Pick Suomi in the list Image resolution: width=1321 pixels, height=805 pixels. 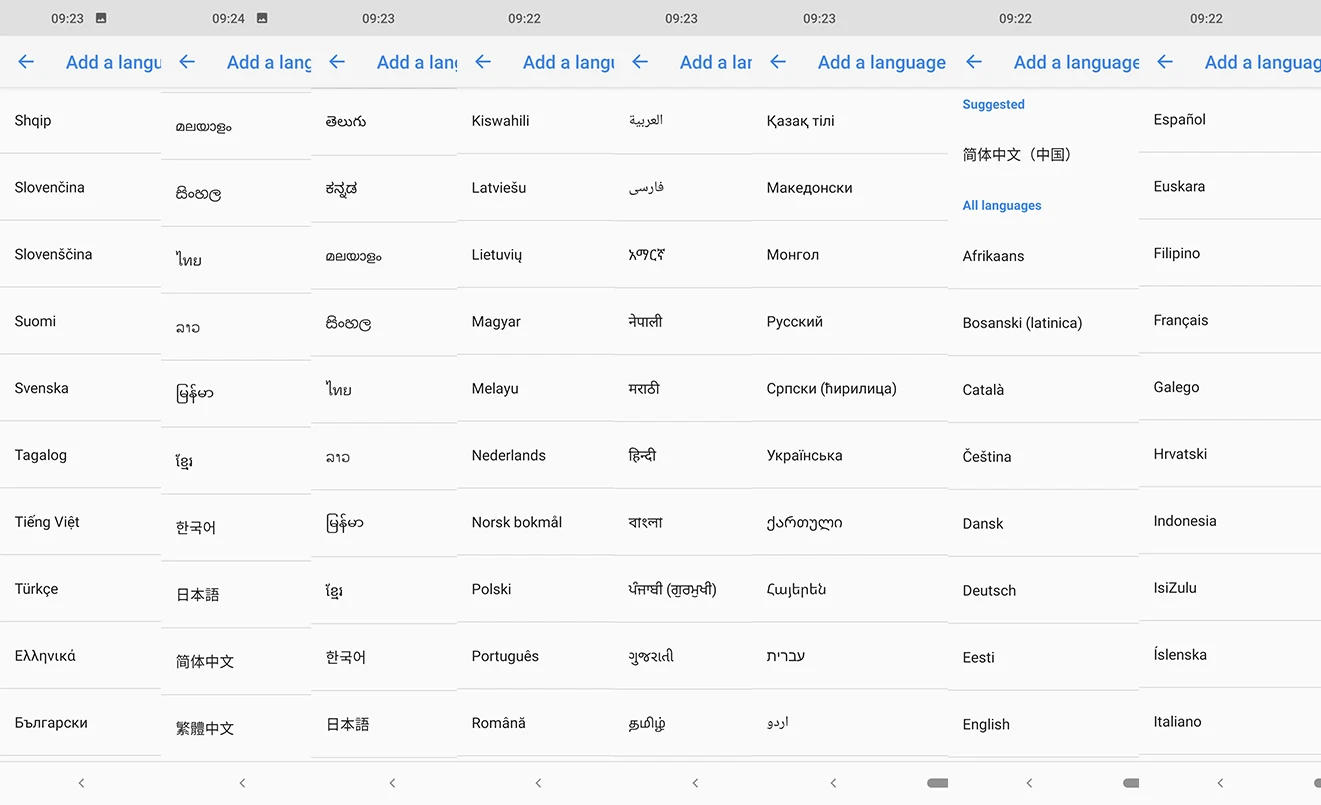80,322
